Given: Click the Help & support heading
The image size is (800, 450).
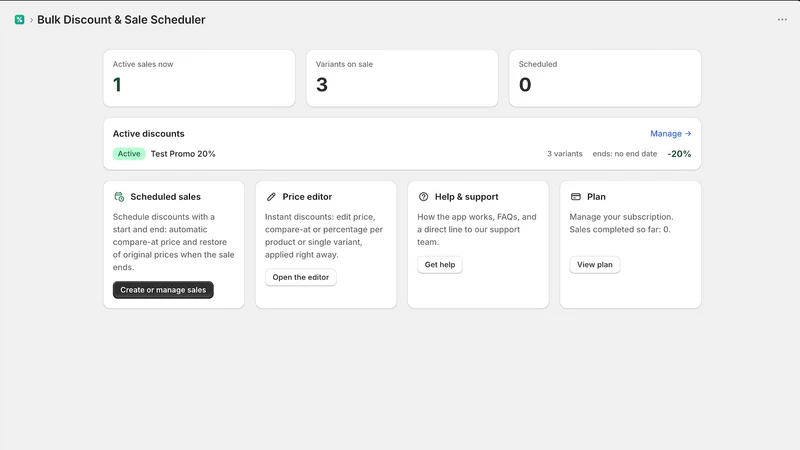Looking at the screenshot, I should pos(466,197).
